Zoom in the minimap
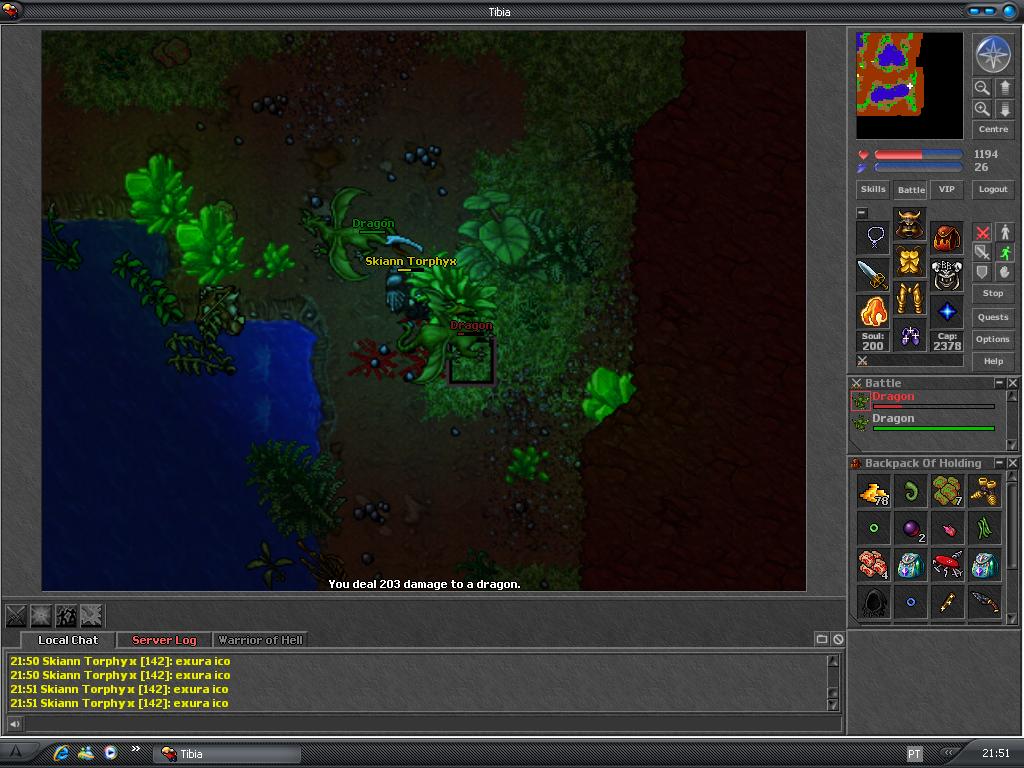The height and width of the screenshot is (768, 1024). point(982,109)
